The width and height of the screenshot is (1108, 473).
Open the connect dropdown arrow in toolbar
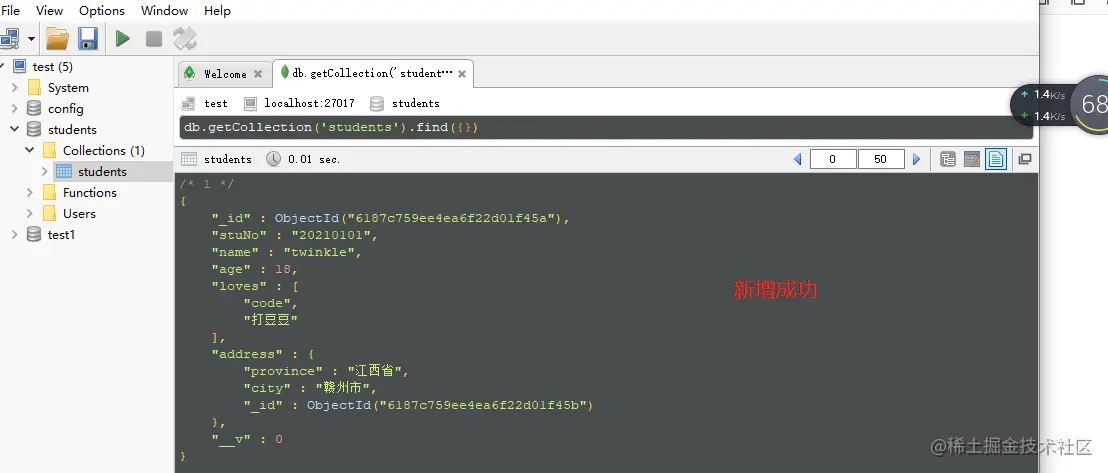(x=31, y=38)
